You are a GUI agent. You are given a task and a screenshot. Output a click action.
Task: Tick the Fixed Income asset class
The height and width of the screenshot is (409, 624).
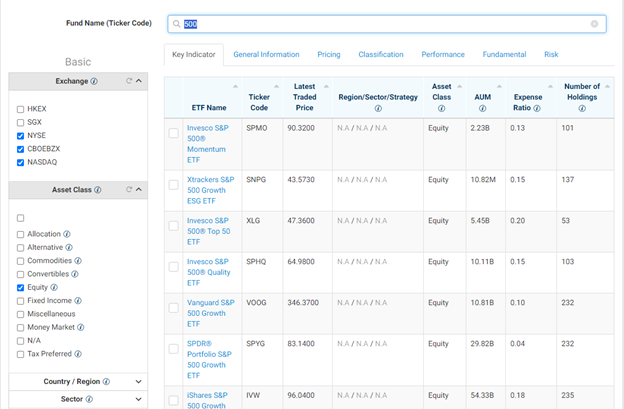pos(21,300)
